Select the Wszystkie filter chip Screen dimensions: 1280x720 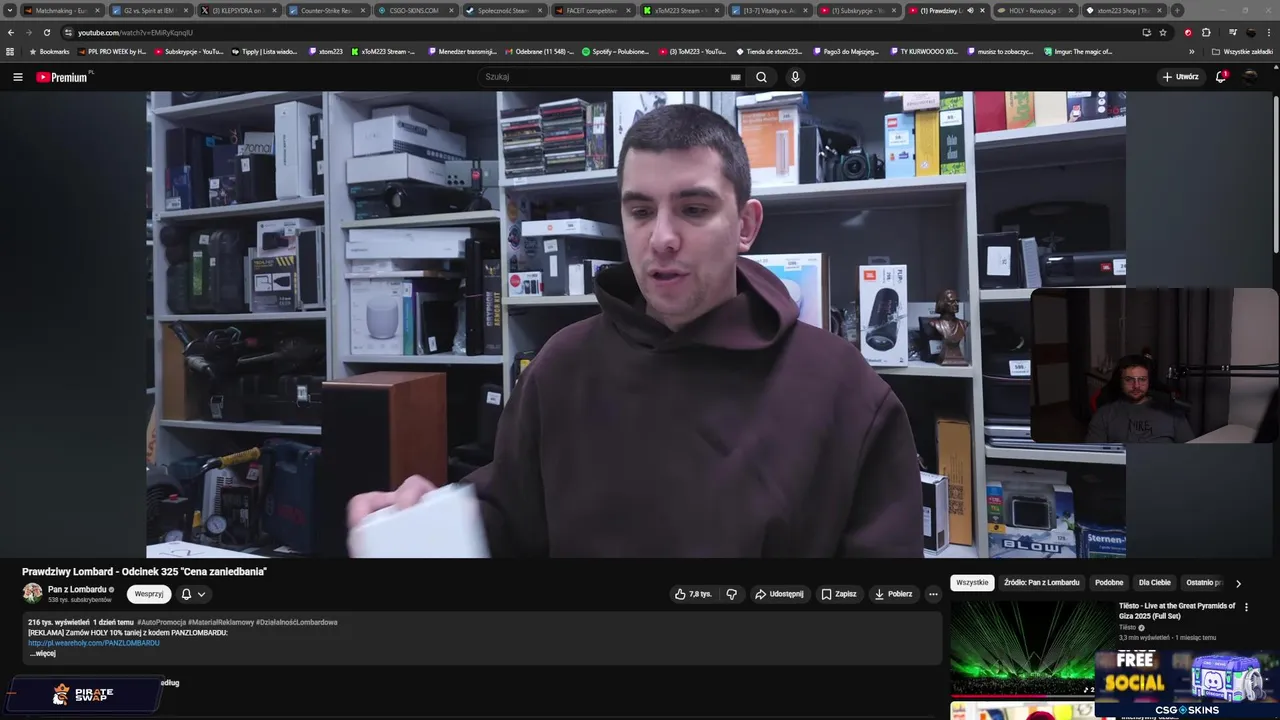click(972, 583)
